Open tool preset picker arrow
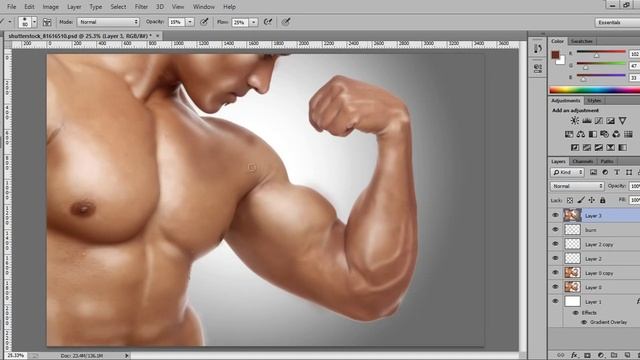Screen dimensions: 640x360 pyautogui.click(x=10, y=22)
